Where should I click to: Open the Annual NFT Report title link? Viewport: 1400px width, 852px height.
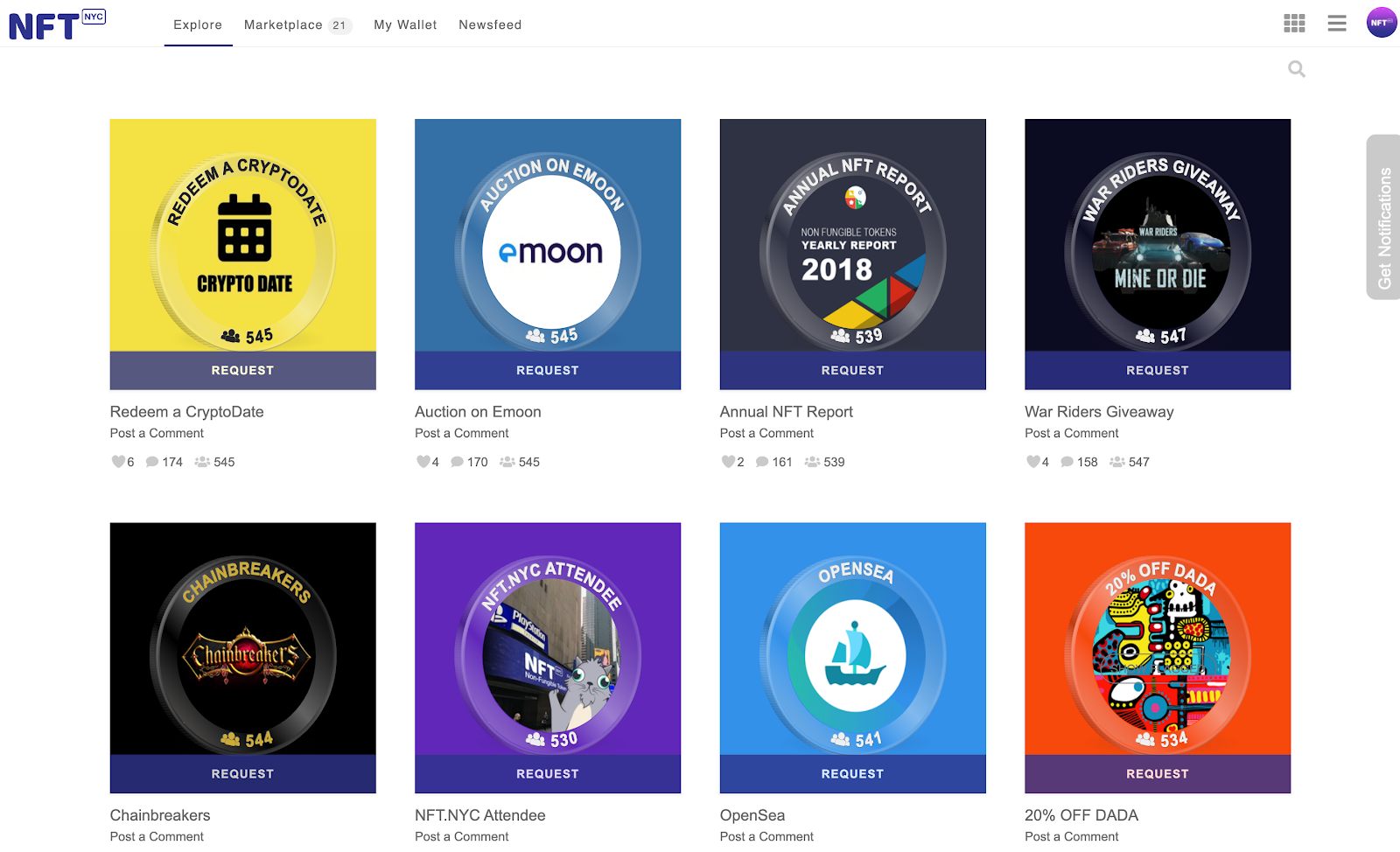coord(787,412)
